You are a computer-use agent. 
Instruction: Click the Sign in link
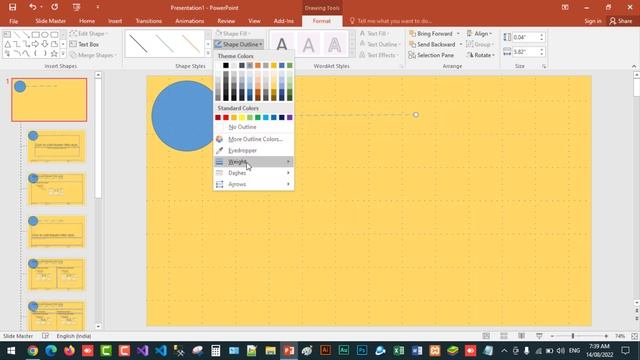pos(593,21)
